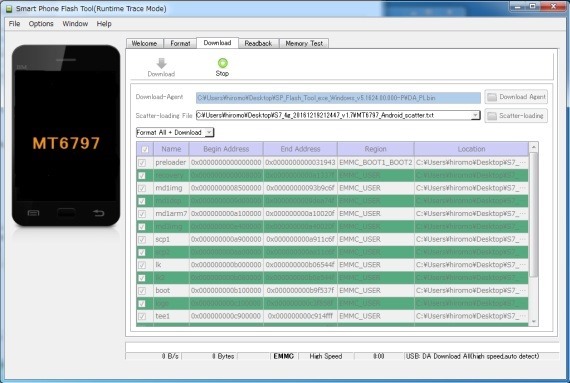570x383 pixels.
Task: Toggle the tee1 row checkbox
Action: tap(142, 316)
